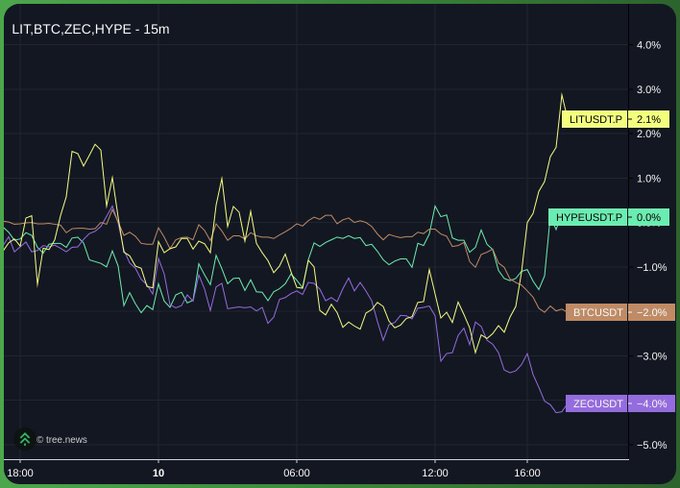Click the −1.0% y-axis label
Screen dimensions: 680x488
pos(652,267)
